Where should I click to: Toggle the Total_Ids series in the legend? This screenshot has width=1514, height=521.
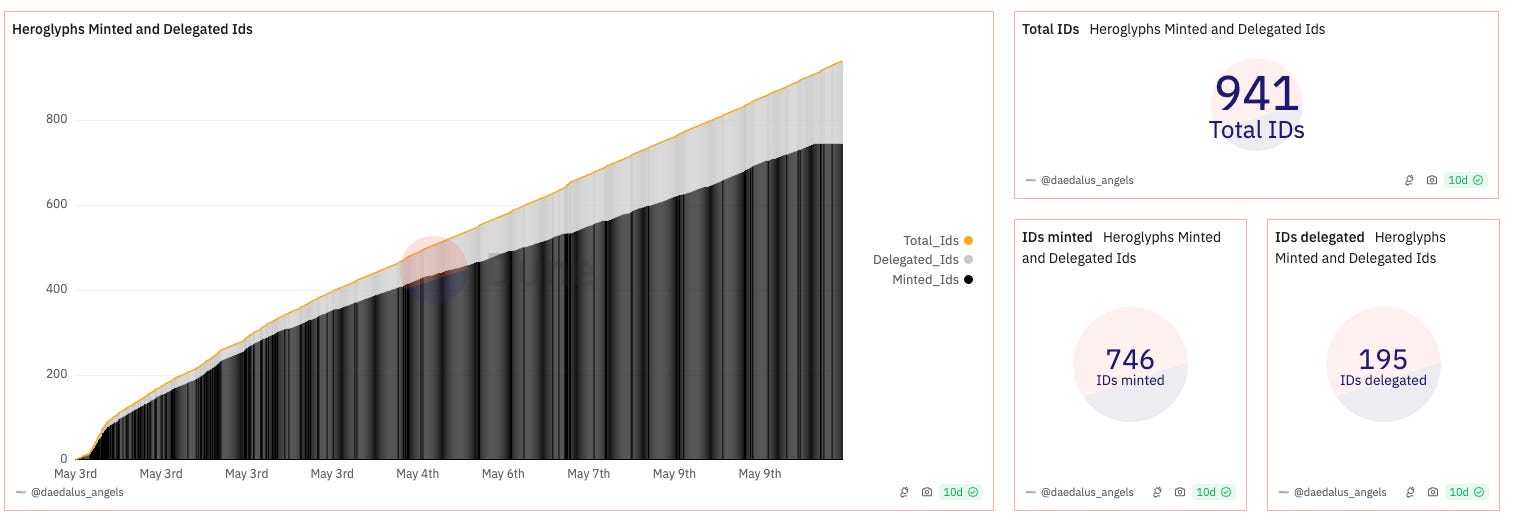[938, 240]
